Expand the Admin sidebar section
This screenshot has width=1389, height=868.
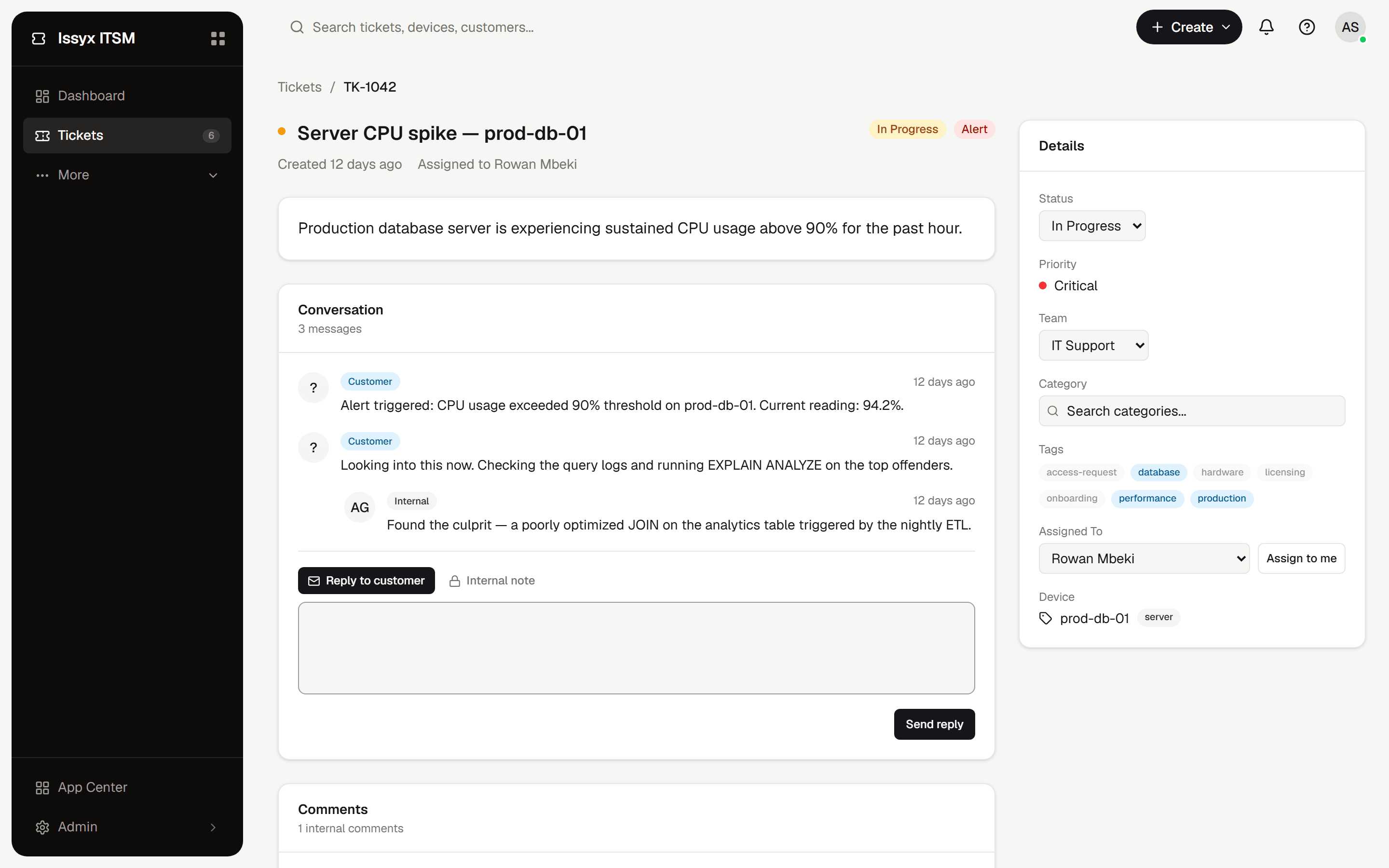[127, 827]
